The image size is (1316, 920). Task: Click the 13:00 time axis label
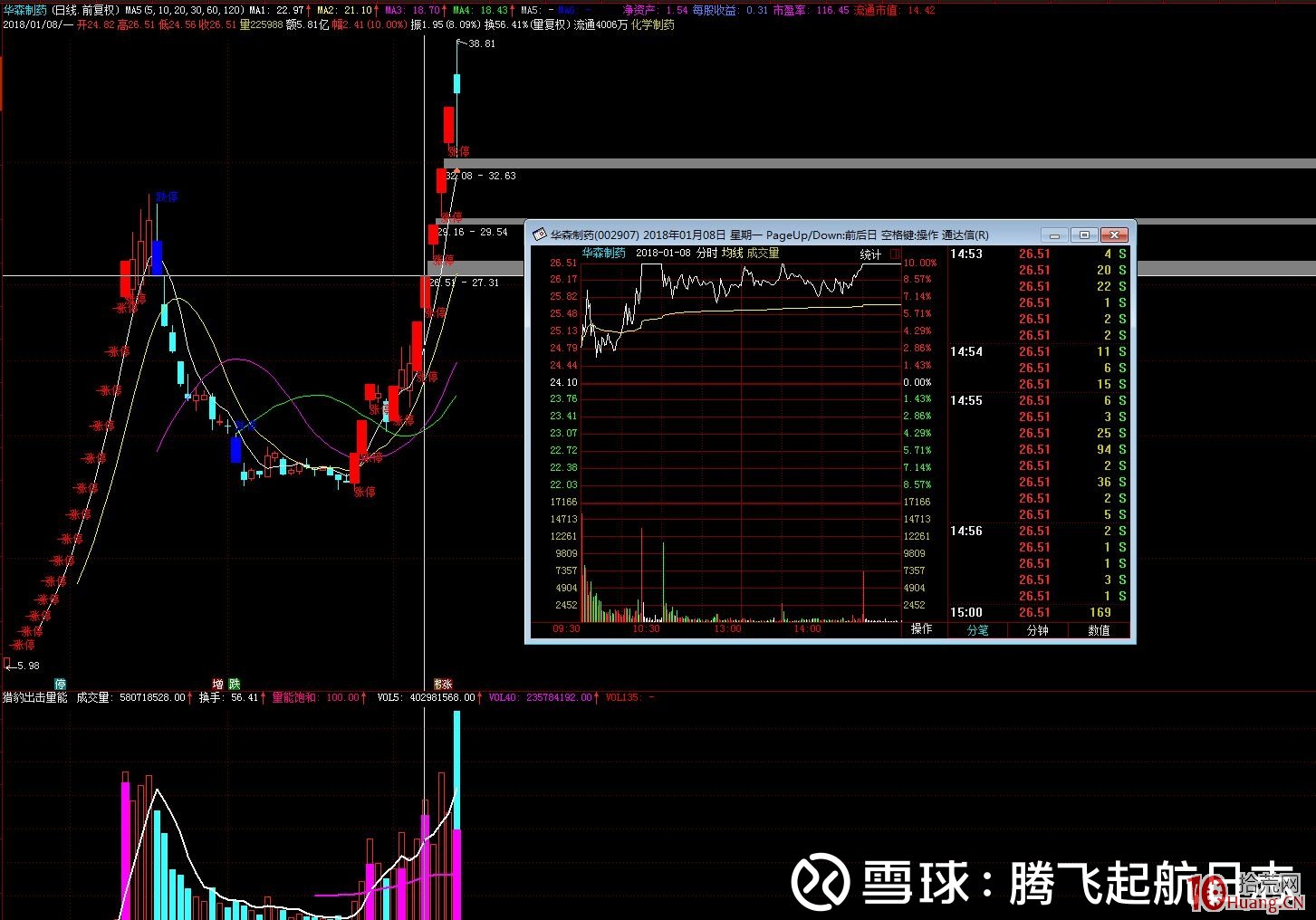[727, 628]
